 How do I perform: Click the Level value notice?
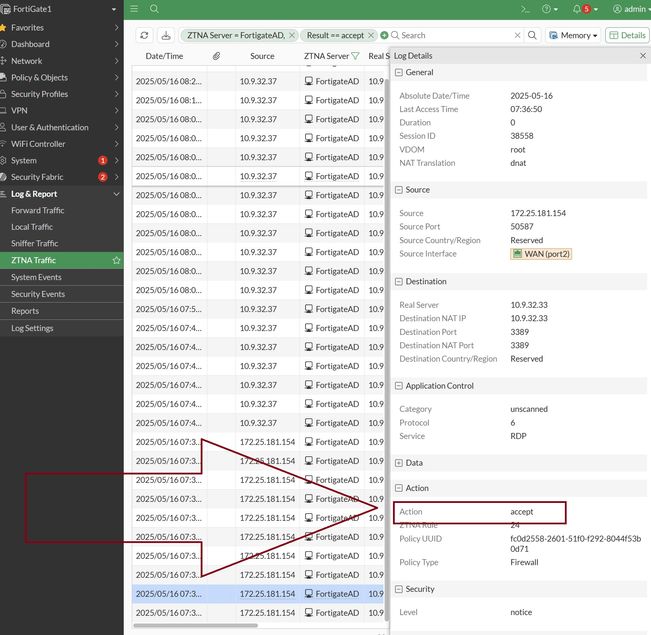tap(521, 612)
